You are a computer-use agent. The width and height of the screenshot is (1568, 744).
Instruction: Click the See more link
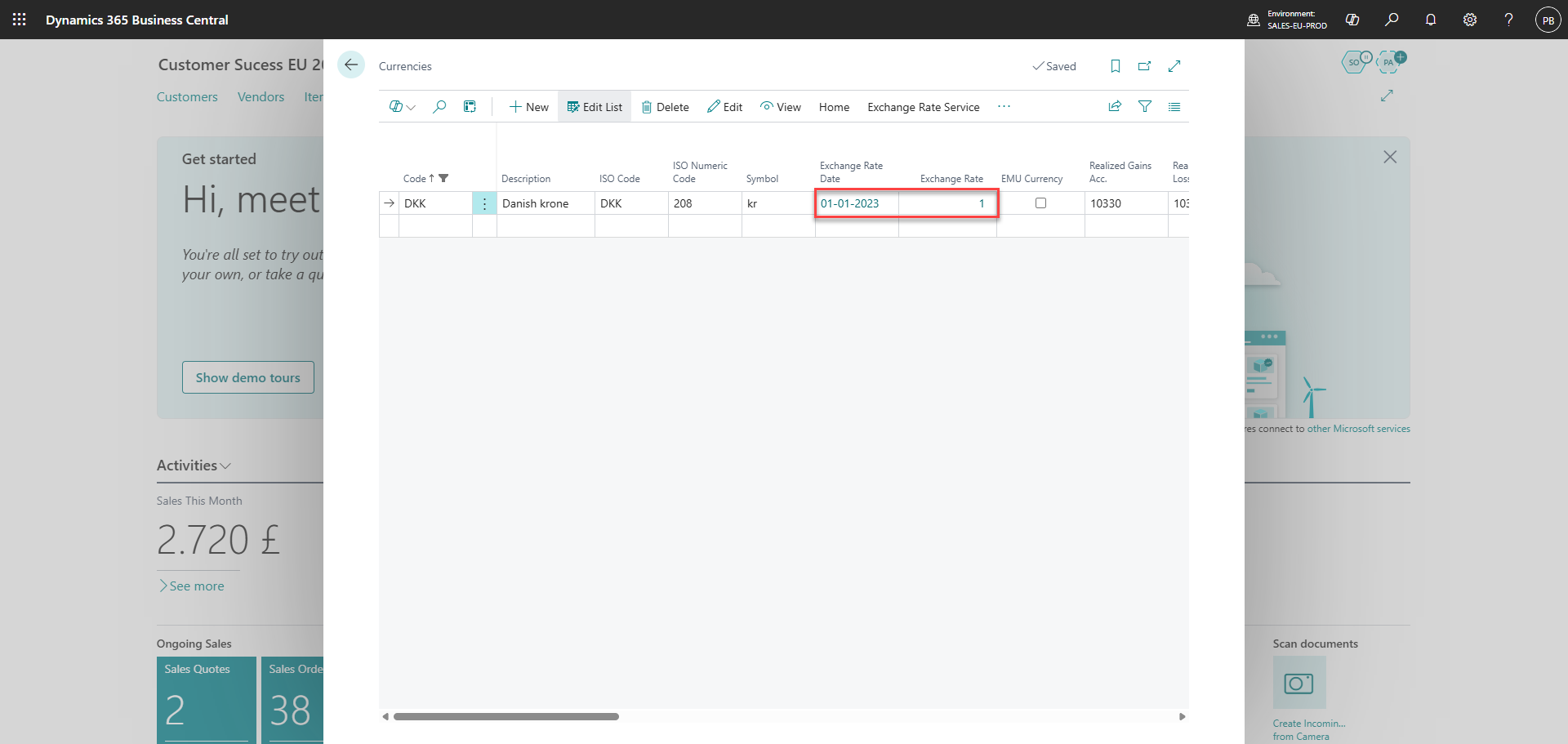[x=191, y=586]
